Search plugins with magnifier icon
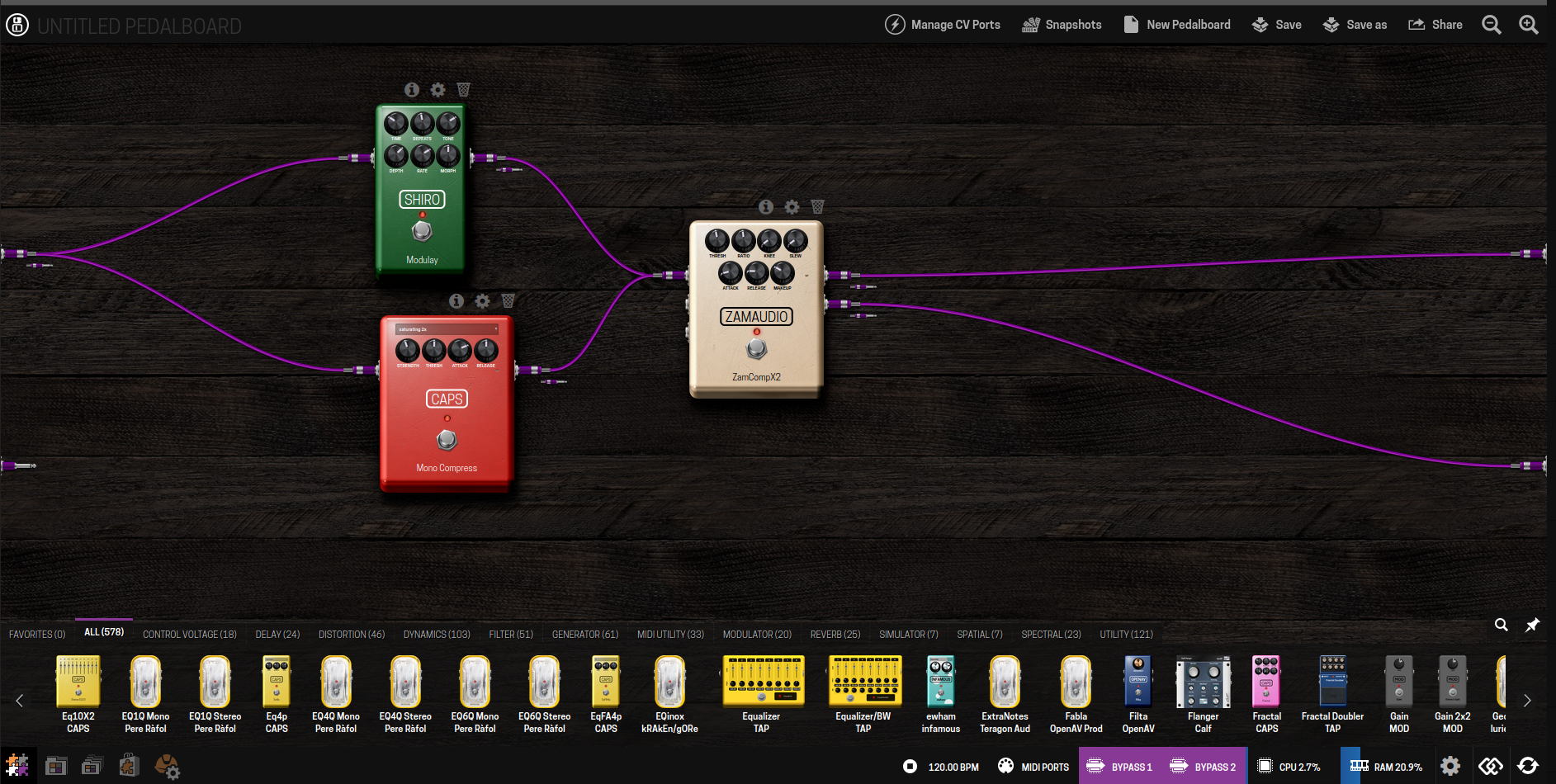Image resolution: width=1556 pixels, height=784 pixels. [x=1502, y=625]
